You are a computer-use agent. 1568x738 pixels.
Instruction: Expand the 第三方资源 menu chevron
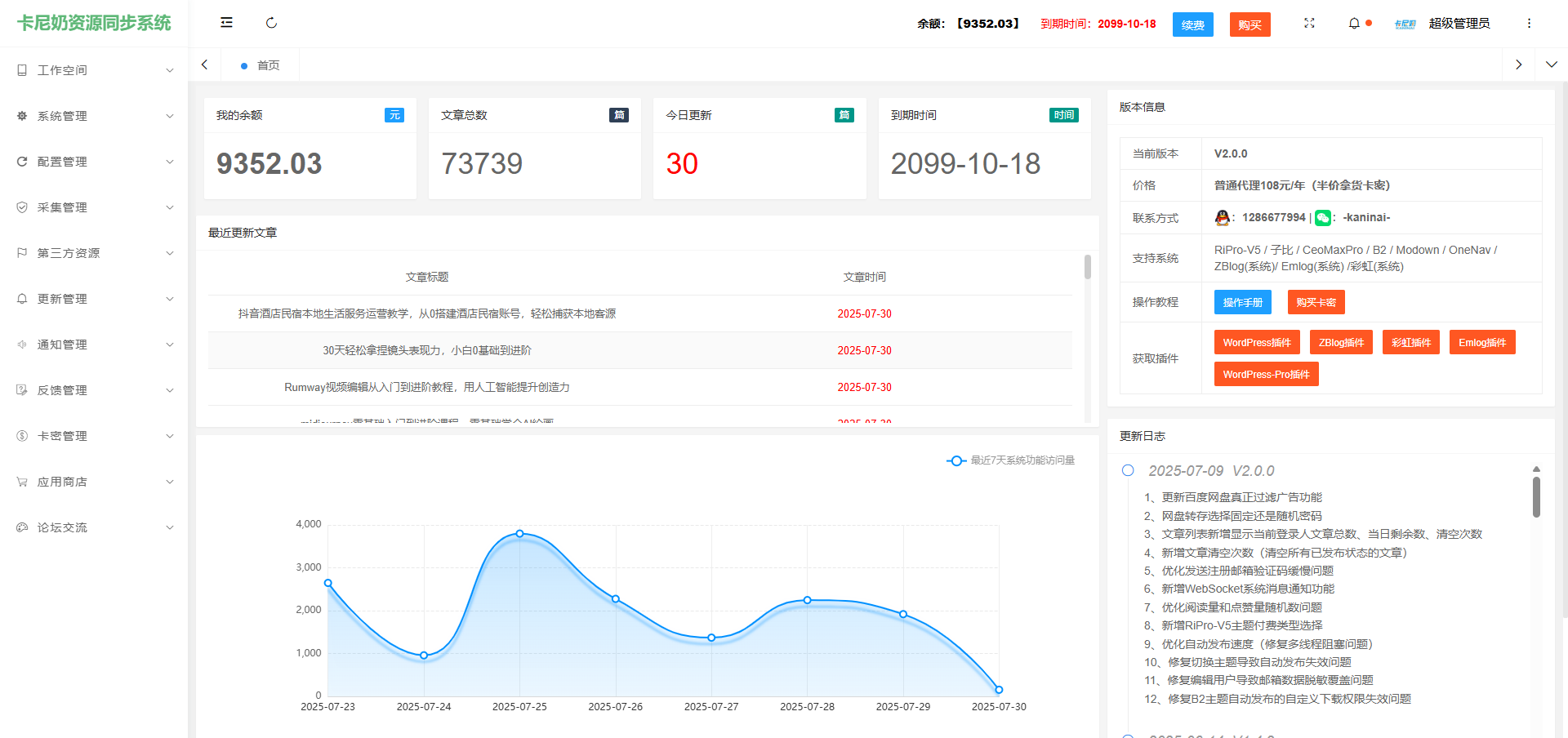coord(170,253)
